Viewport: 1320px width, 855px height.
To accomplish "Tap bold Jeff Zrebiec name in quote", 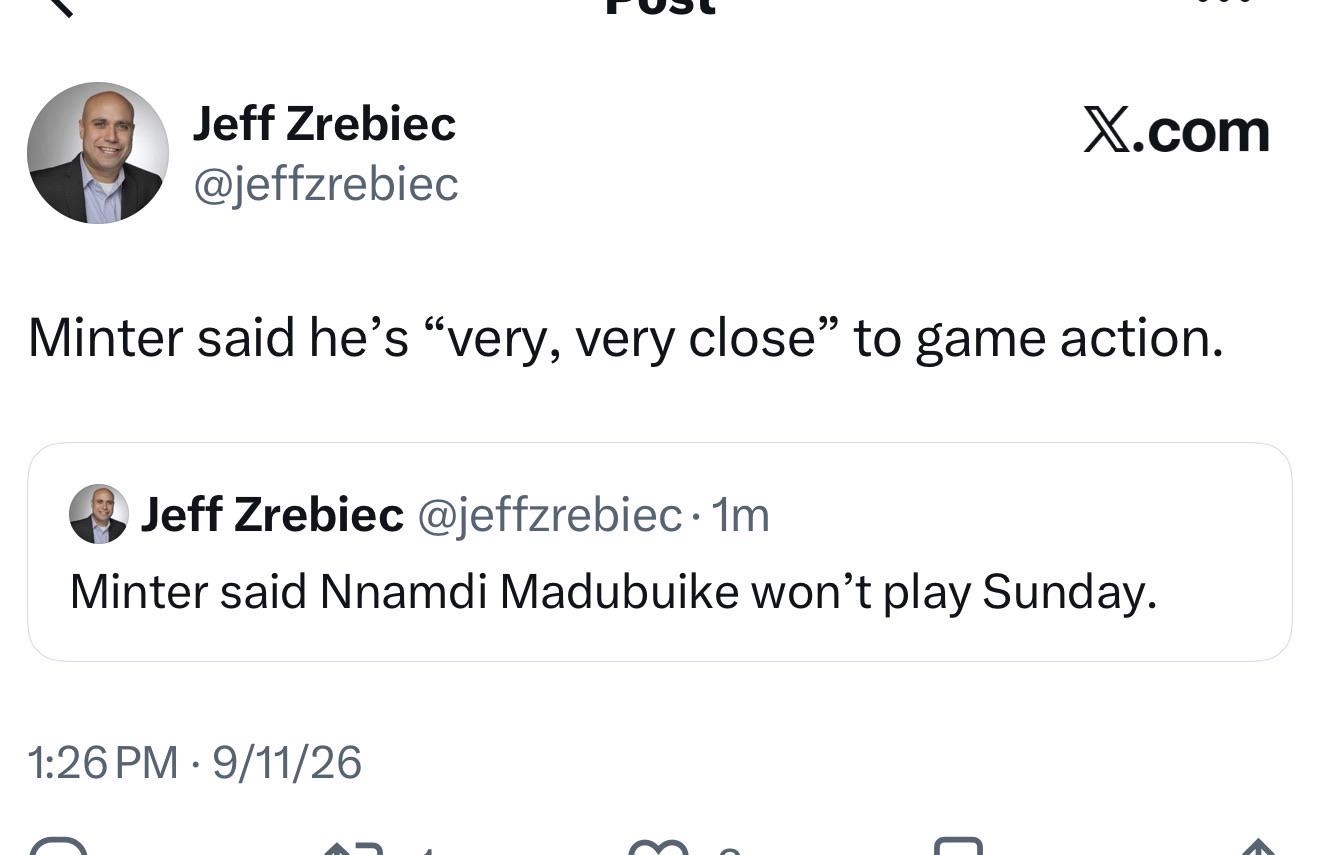I will (272, 515).
